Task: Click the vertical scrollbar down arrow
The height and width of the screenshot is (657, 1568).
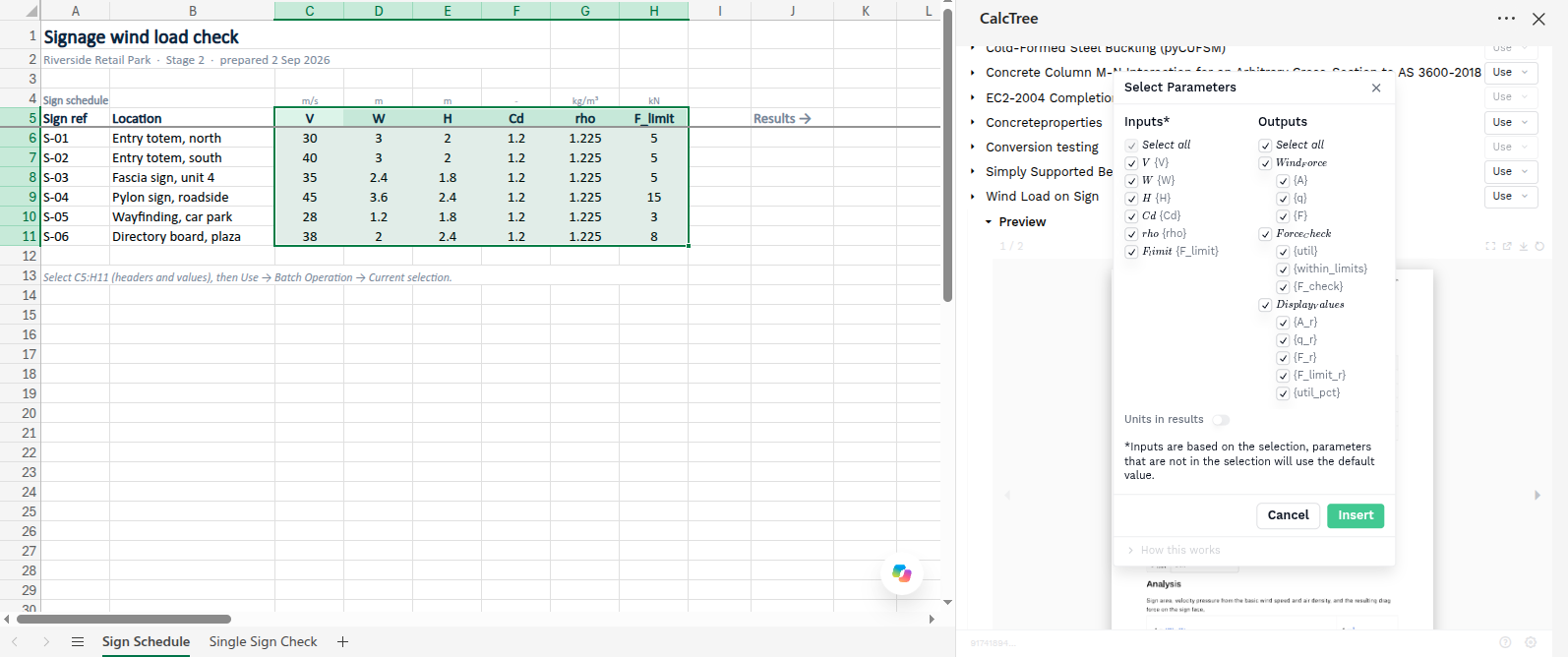Action: (947, 602)
